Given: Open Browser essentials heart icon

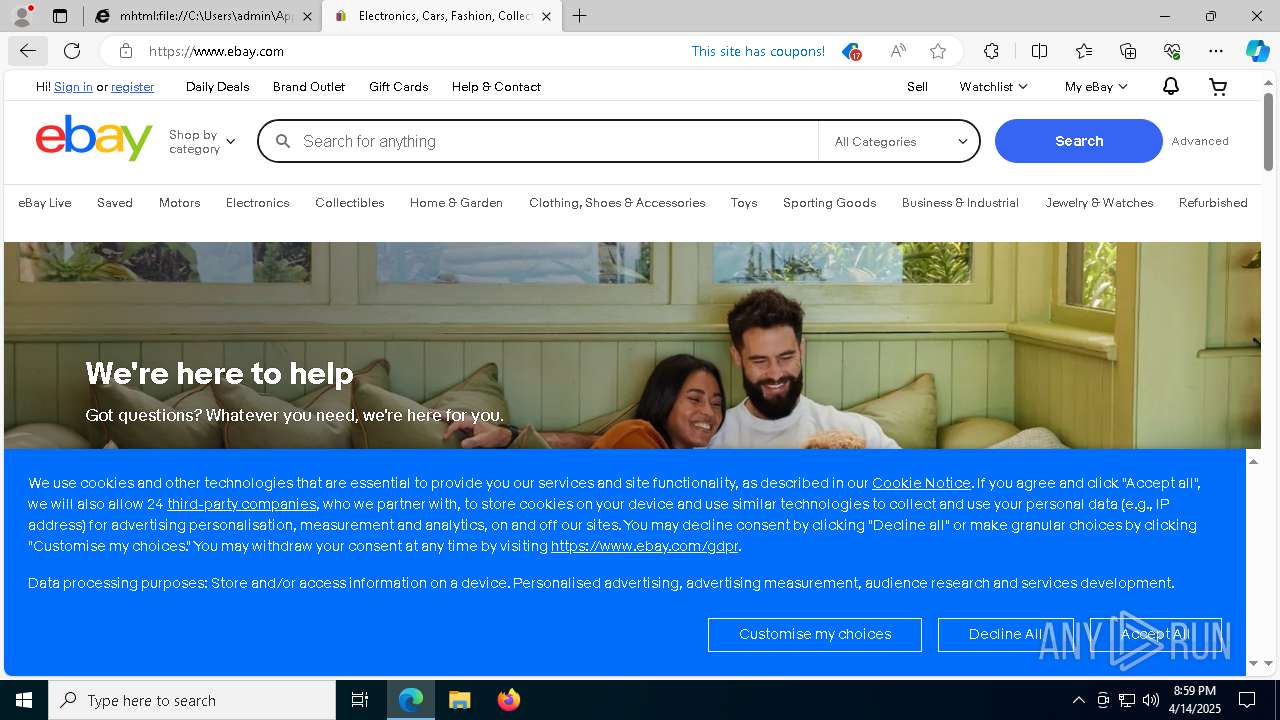Looking at the screenshot, I should point(1172,51).
